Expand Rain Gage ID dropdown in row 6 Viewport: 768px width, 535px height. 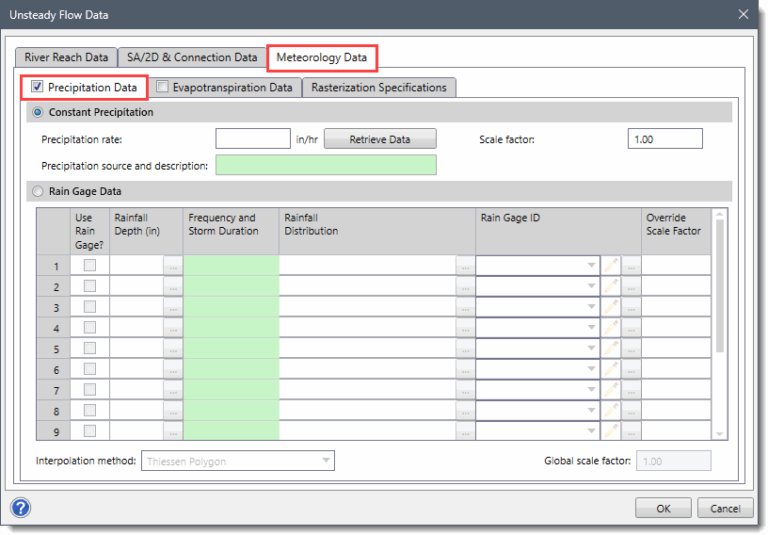tap(591, 369)
